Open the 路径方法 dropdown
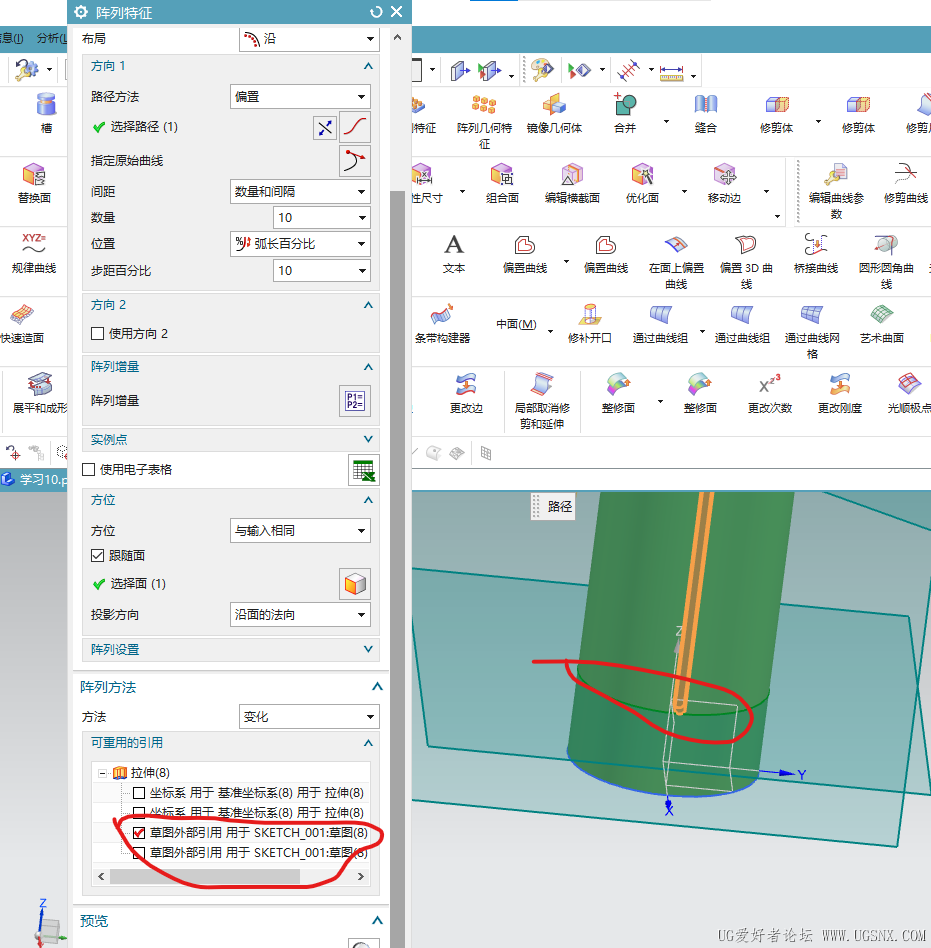Image resolution: width=931 pixels, height=948 pixels. coord(300,97)
